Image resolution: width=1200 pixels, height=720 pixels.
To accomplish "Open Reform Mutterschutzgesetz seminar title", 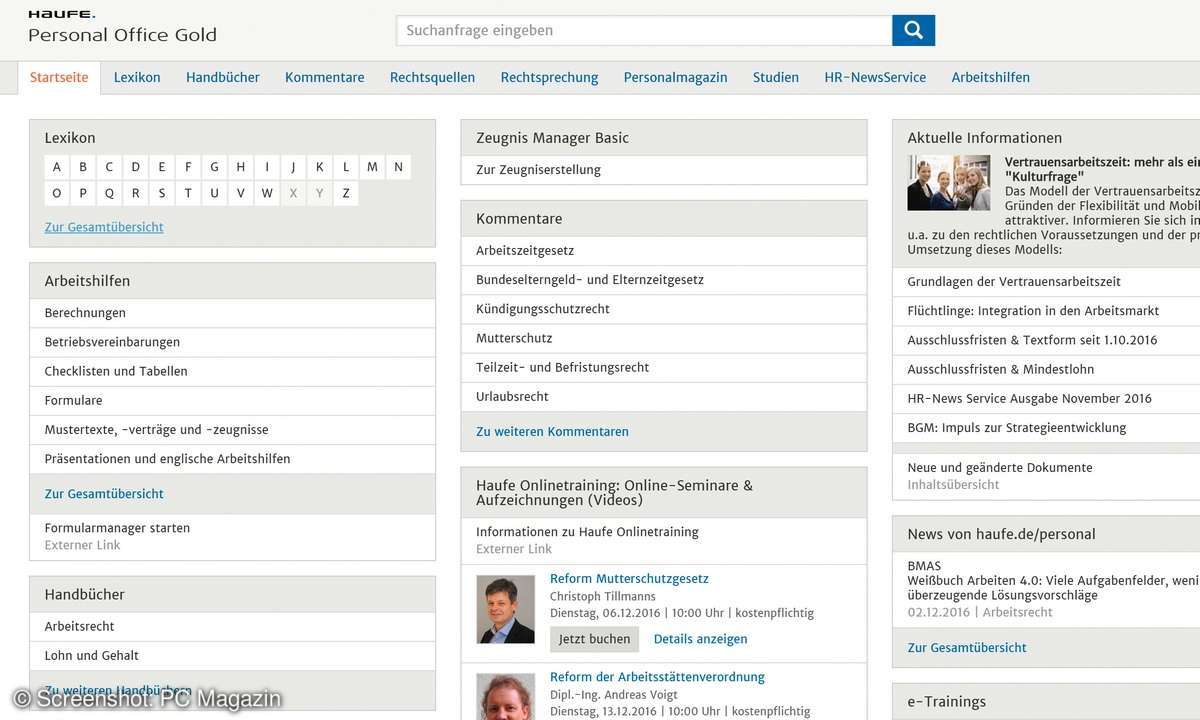I will point(629,579).
